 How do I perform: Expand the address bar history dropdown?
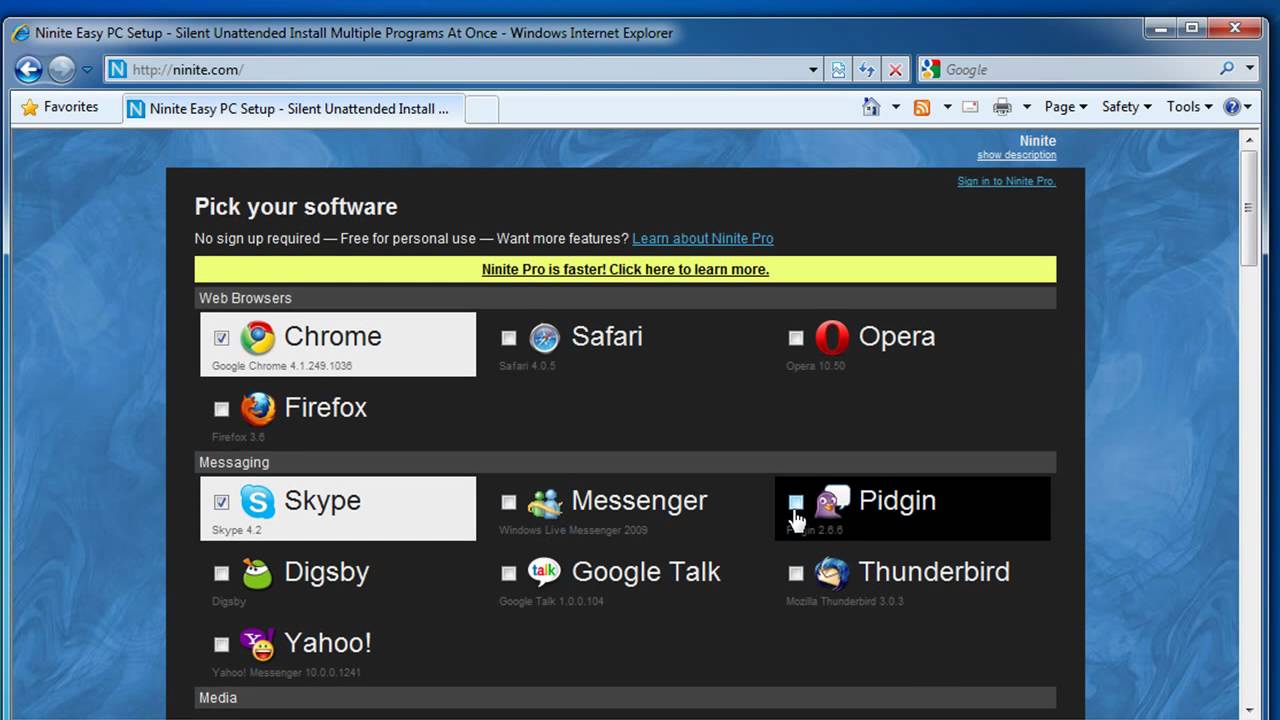813,70
